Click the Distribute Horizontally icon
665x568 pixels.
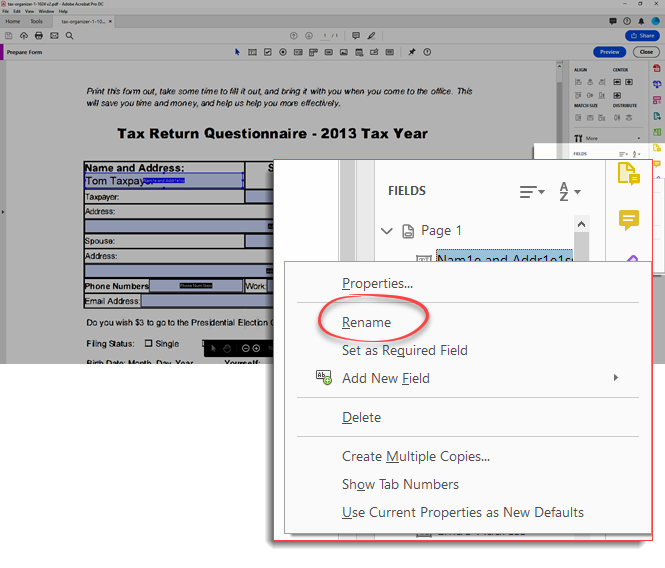click(617, 118)
